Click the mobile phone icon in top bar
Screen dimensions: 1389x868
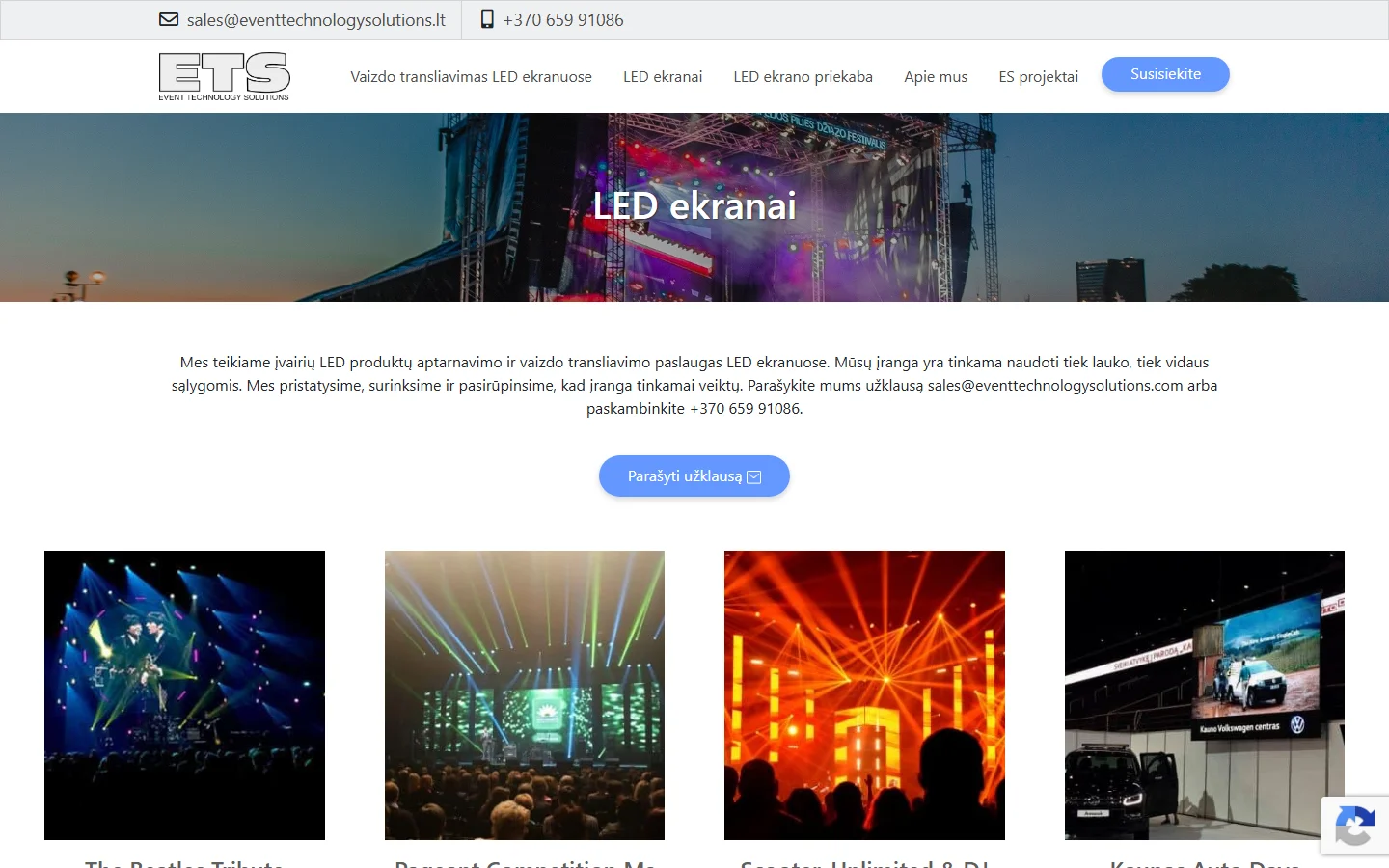tap(487, 19)
